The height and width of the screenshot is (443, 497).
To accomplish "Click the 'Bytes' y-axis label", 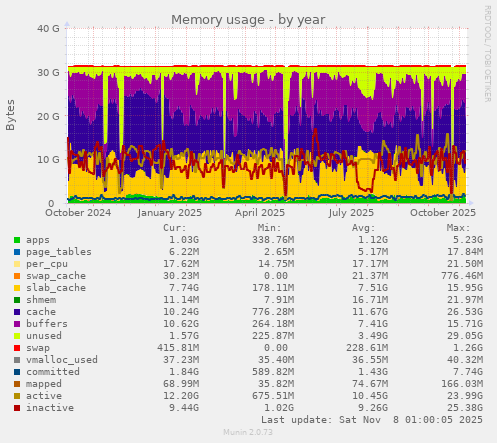I will point(10,115).
